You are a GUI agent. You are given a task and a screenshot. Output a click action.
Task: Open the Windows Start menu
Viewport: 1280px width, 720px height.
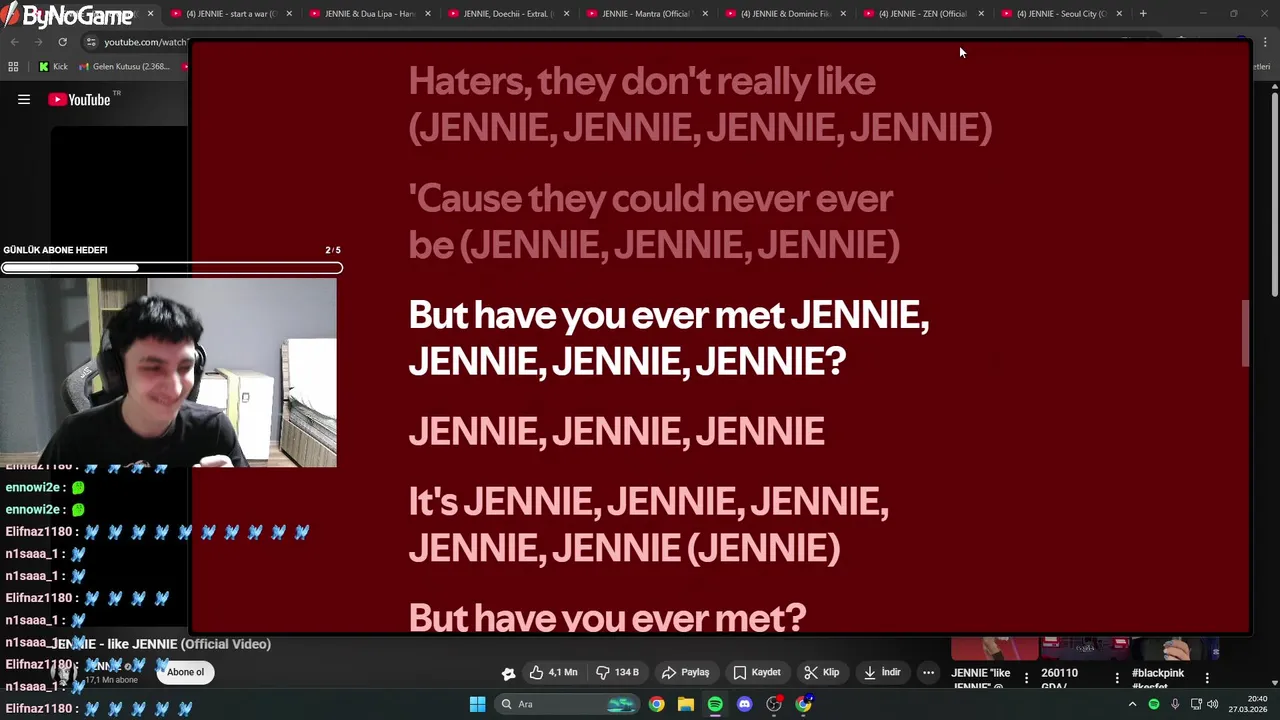pyautogui.click(x=477, y=704)
